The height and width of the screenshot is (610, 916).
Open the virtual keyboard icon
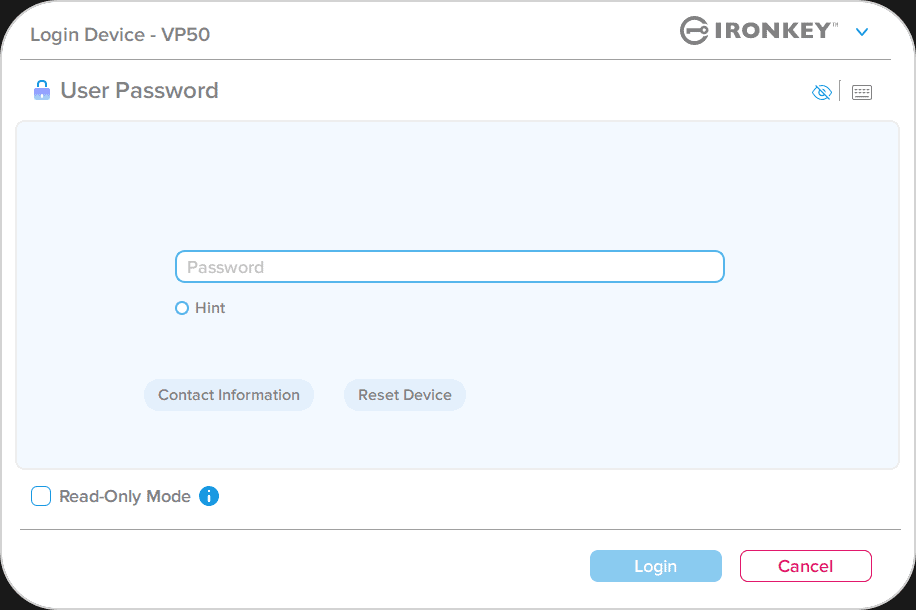(x=861, y=92)
